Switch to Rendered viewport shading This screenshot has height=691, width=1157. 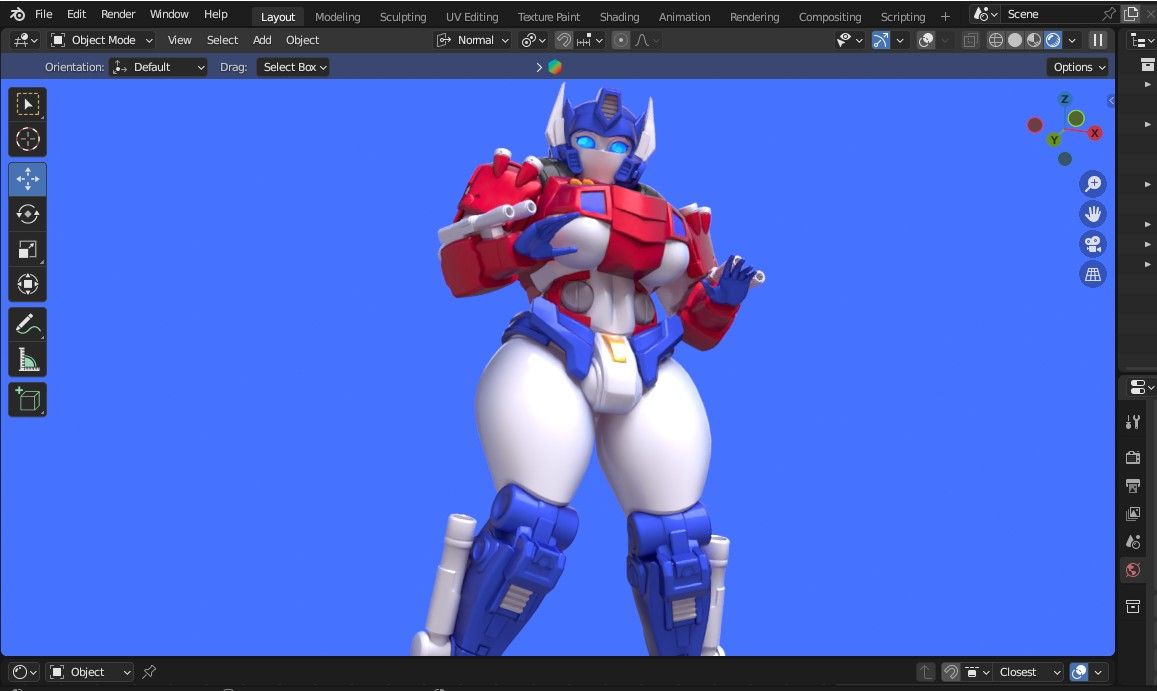coord(1053,40)
